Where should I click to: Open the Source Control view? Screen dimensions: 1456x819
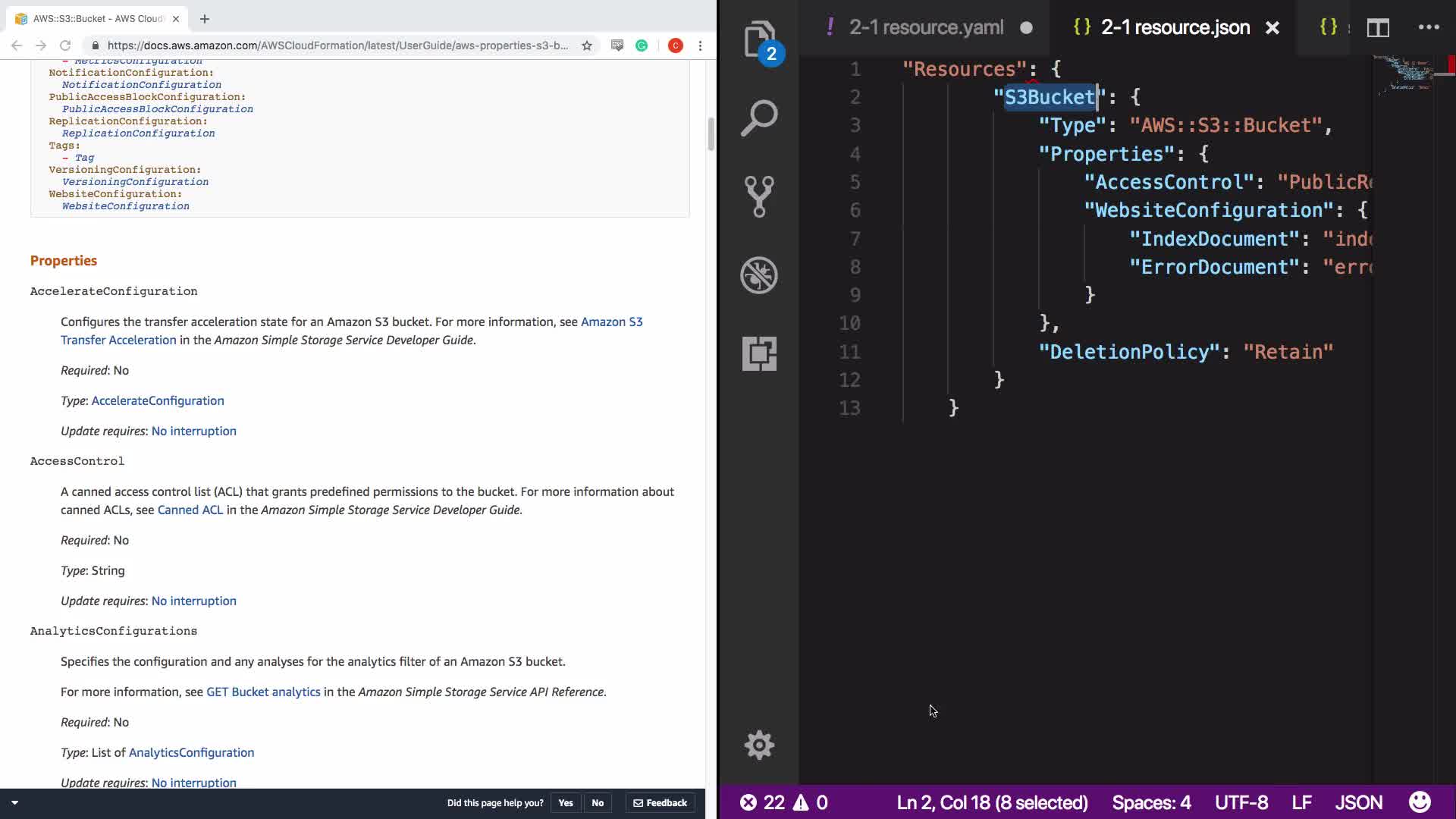point(759,196)
